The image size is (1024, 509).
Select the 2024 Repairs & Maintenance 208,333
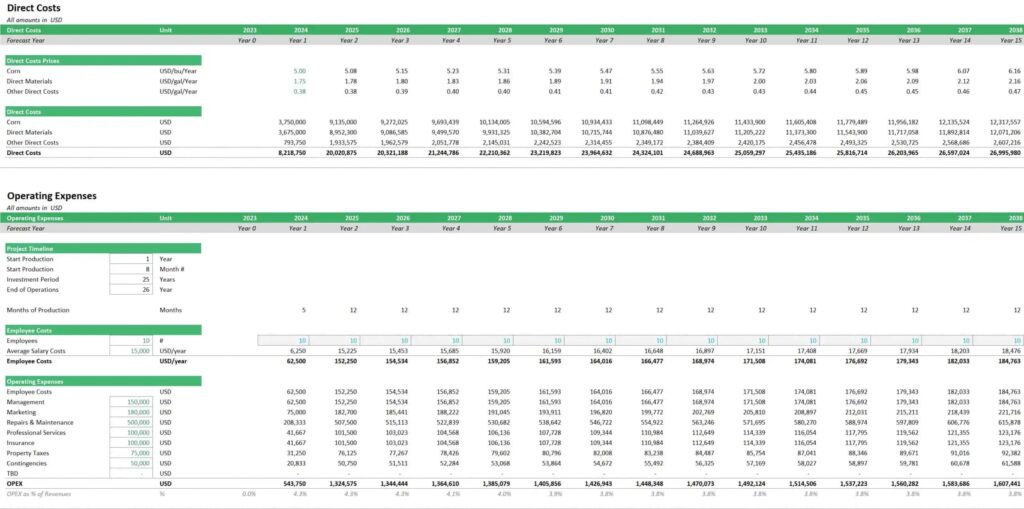(296, 422)
